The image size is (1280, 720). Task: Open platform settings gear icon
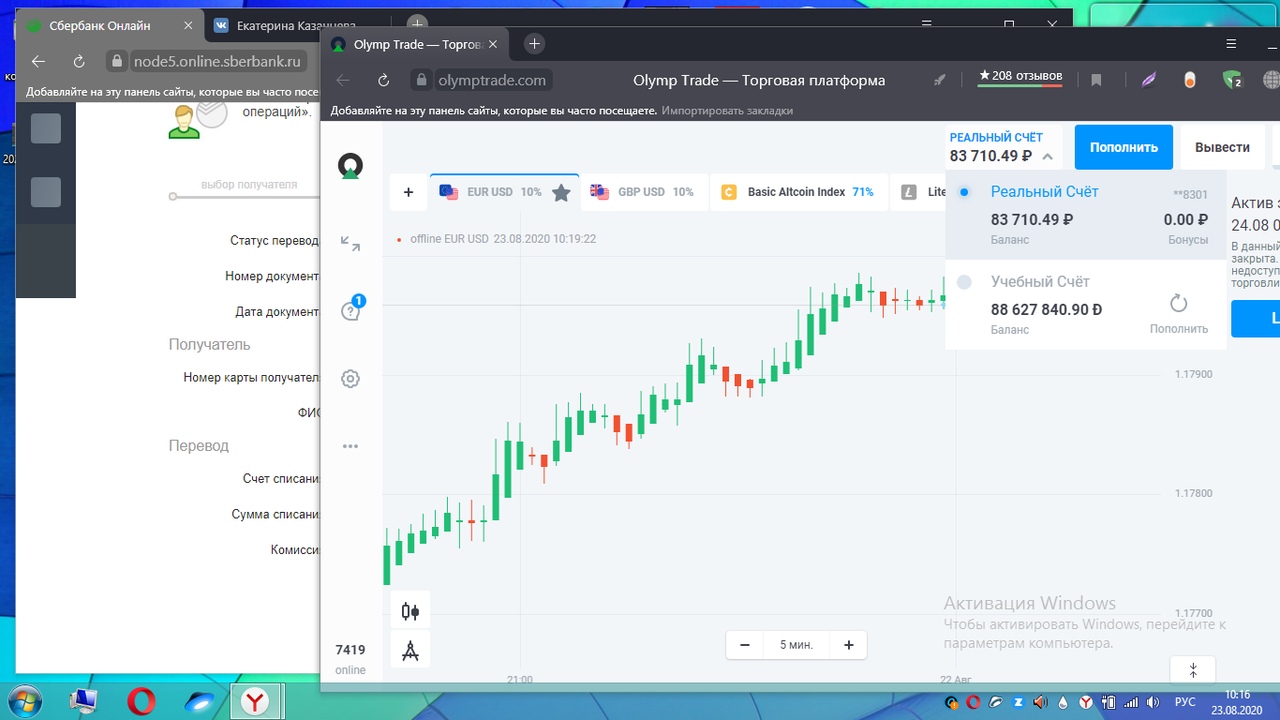point(350,379)
